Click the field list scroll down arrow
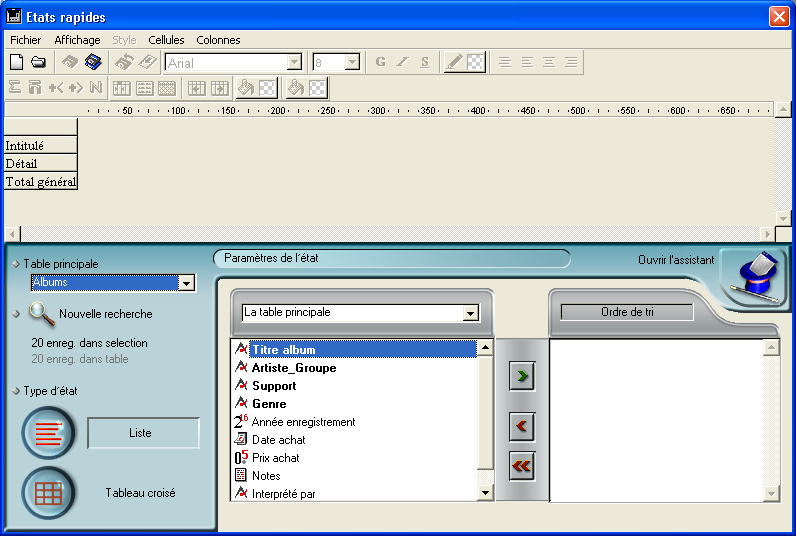Image resolution: width=796 pixels, height=536 pixels. 485,493
